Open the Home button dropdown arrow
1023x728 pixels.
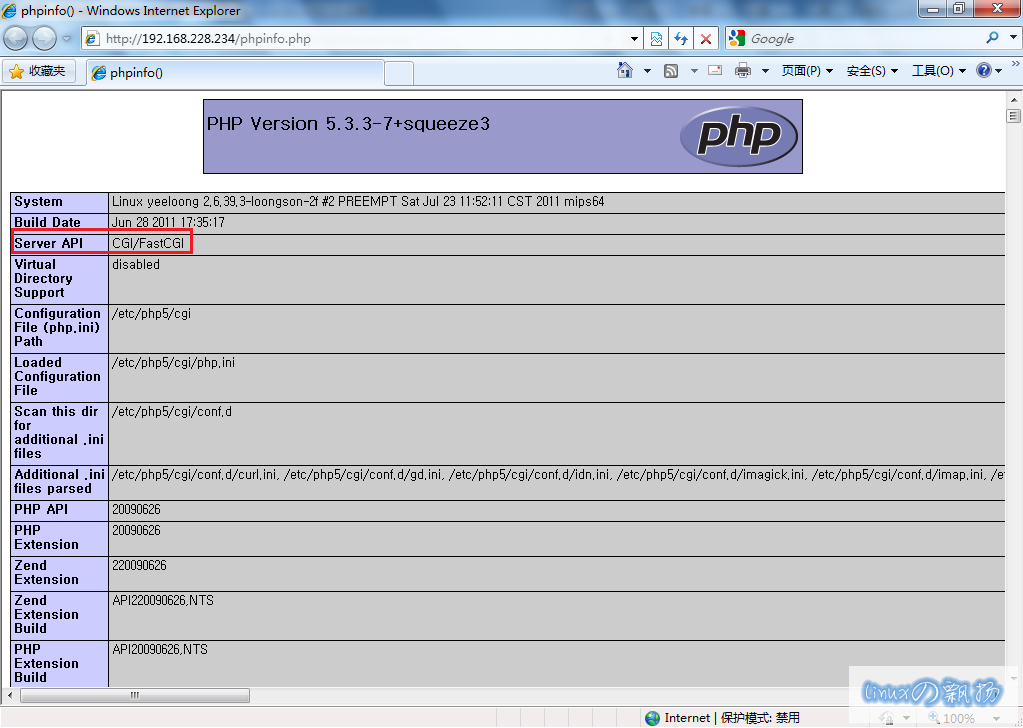pyautogui.click(x=647, y=71)
